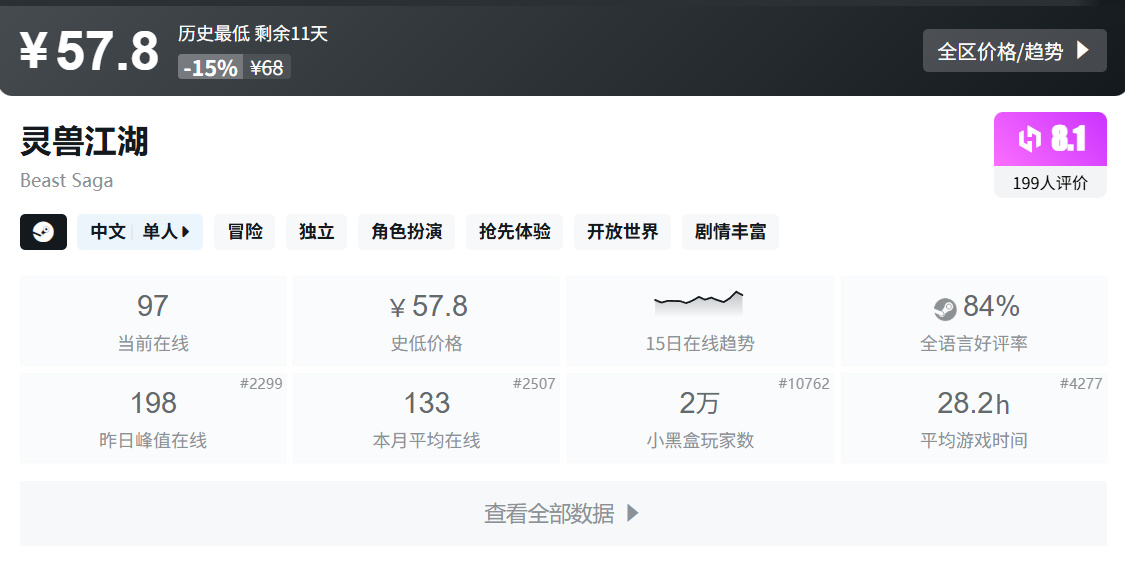Click the Steam logo beside 84%
Viewport: 1125px width, 571px height.
(945, 309)
